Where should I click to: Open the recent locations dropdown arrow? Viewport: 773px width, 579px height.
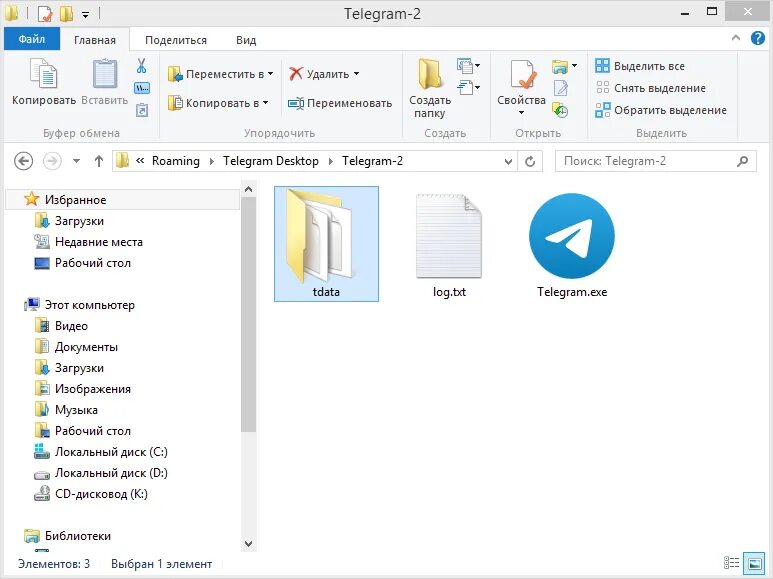point(76,161)
